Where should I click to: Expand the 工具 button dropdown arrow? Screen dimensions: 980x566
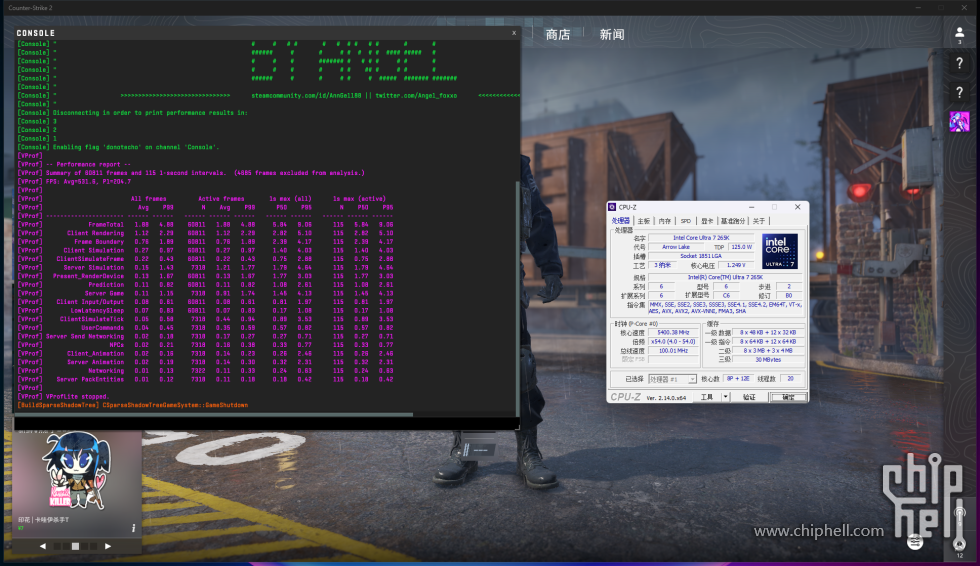click(726, 397)
